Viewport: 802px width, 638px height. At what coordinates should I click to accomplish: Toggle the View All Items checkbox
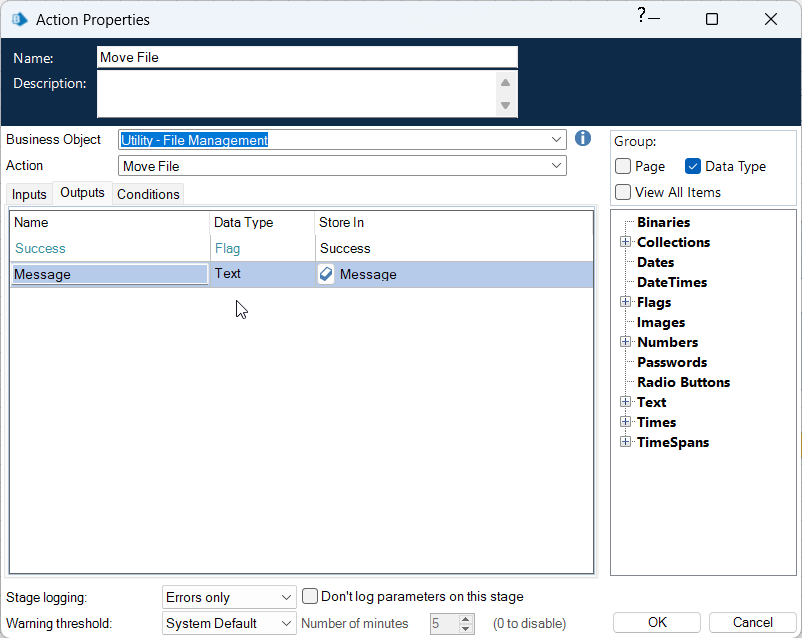623,192
